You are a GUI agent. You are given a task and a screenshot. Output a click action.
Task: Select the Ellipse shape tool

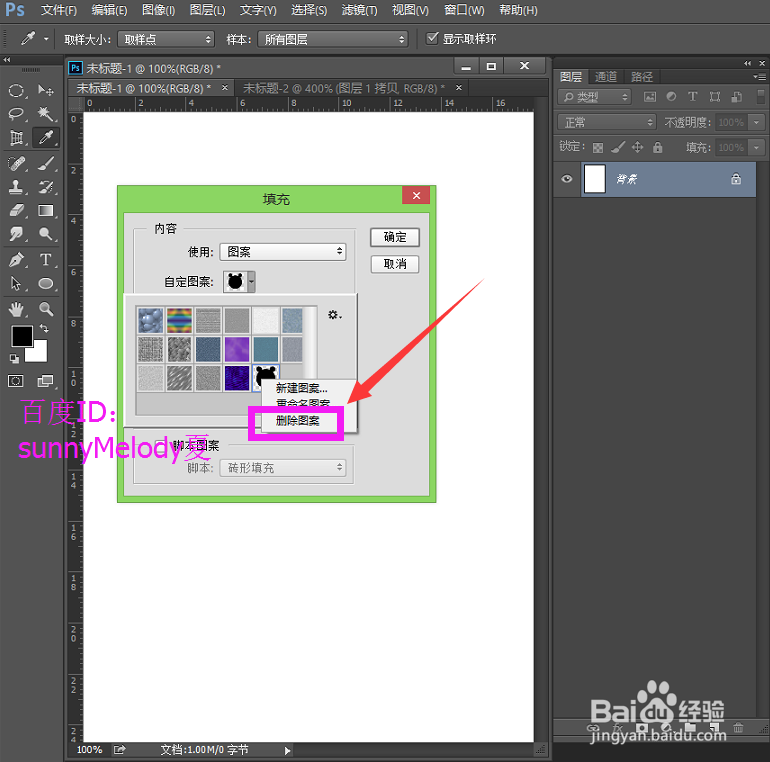[x=46, y=283]
